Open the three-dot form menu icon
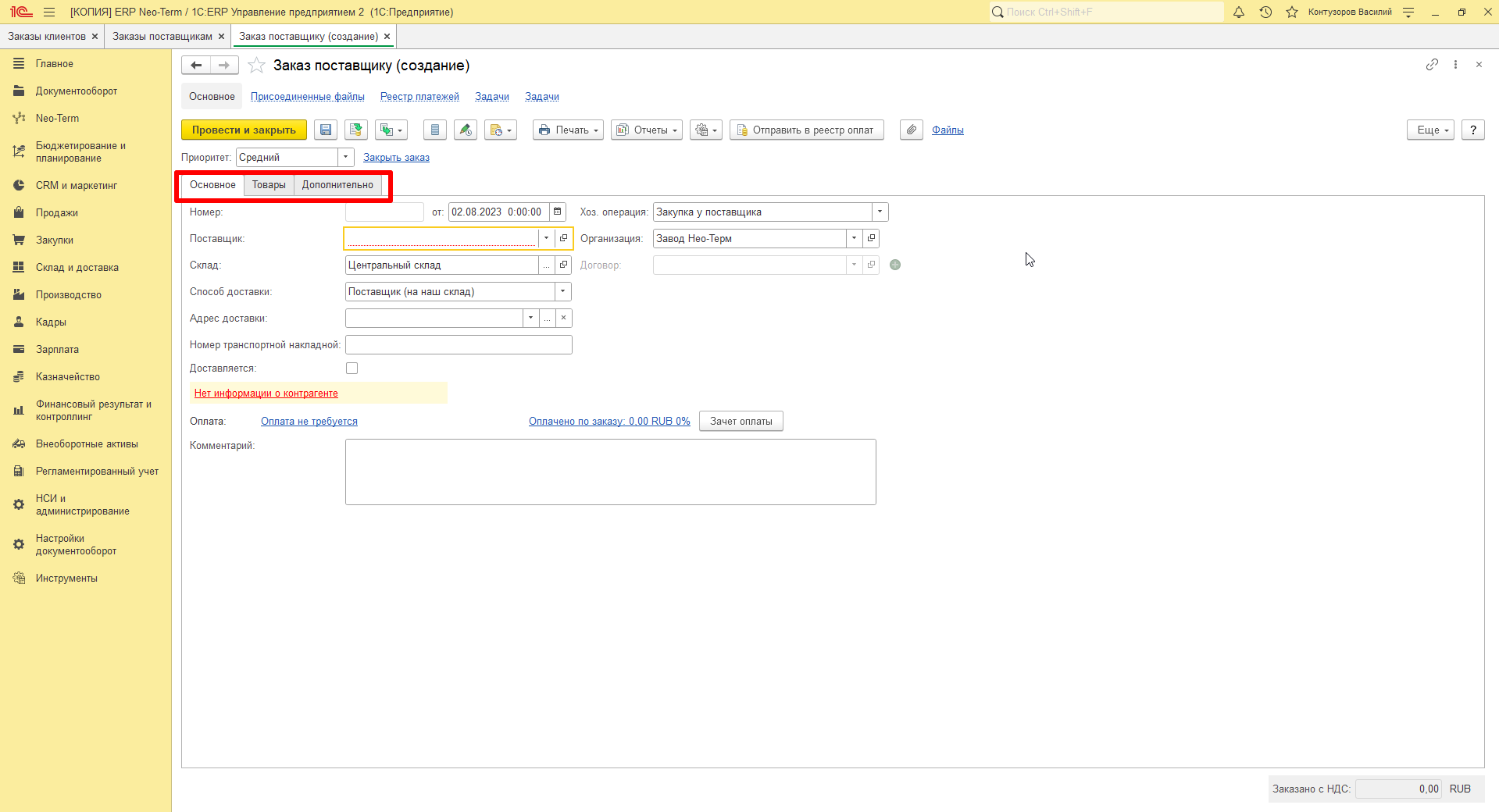This screenshot has height=812, width=1499. coord(1455,65)
